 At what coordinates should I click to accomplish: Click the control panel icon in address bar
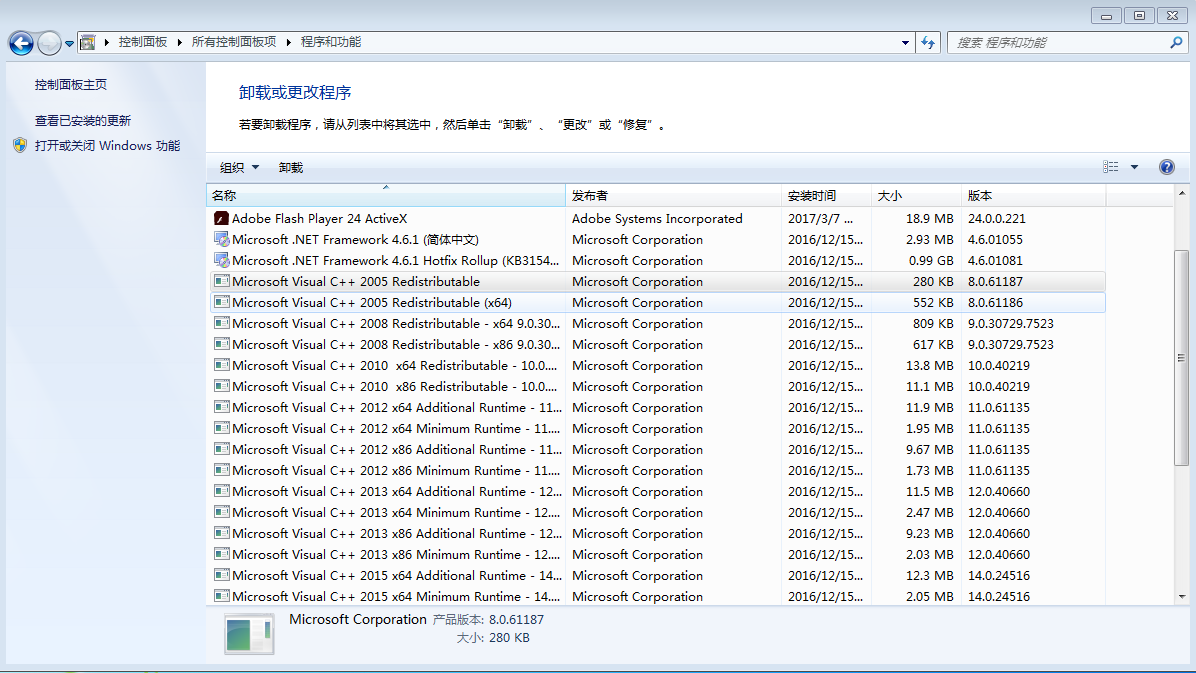(x=88, y=42)
